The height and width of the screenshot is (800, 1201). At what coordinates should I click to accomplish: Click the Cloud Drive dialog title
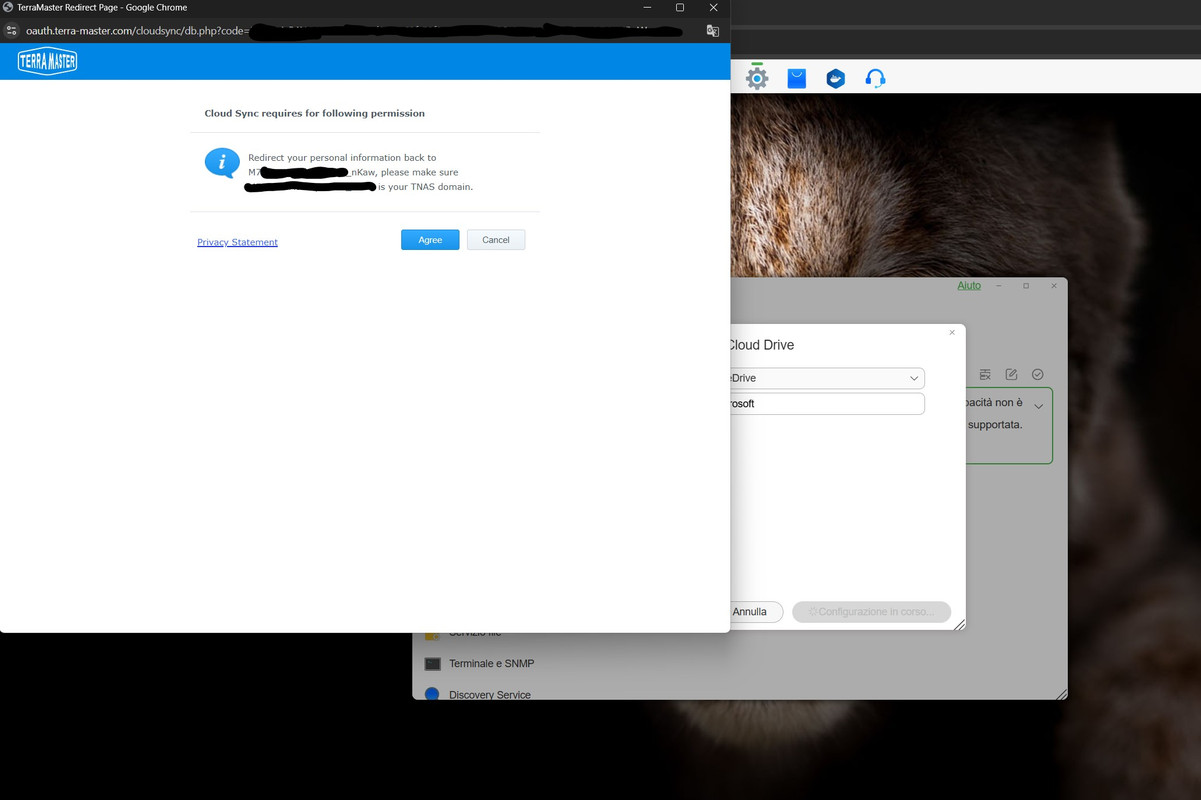click(x=761, y=345)
